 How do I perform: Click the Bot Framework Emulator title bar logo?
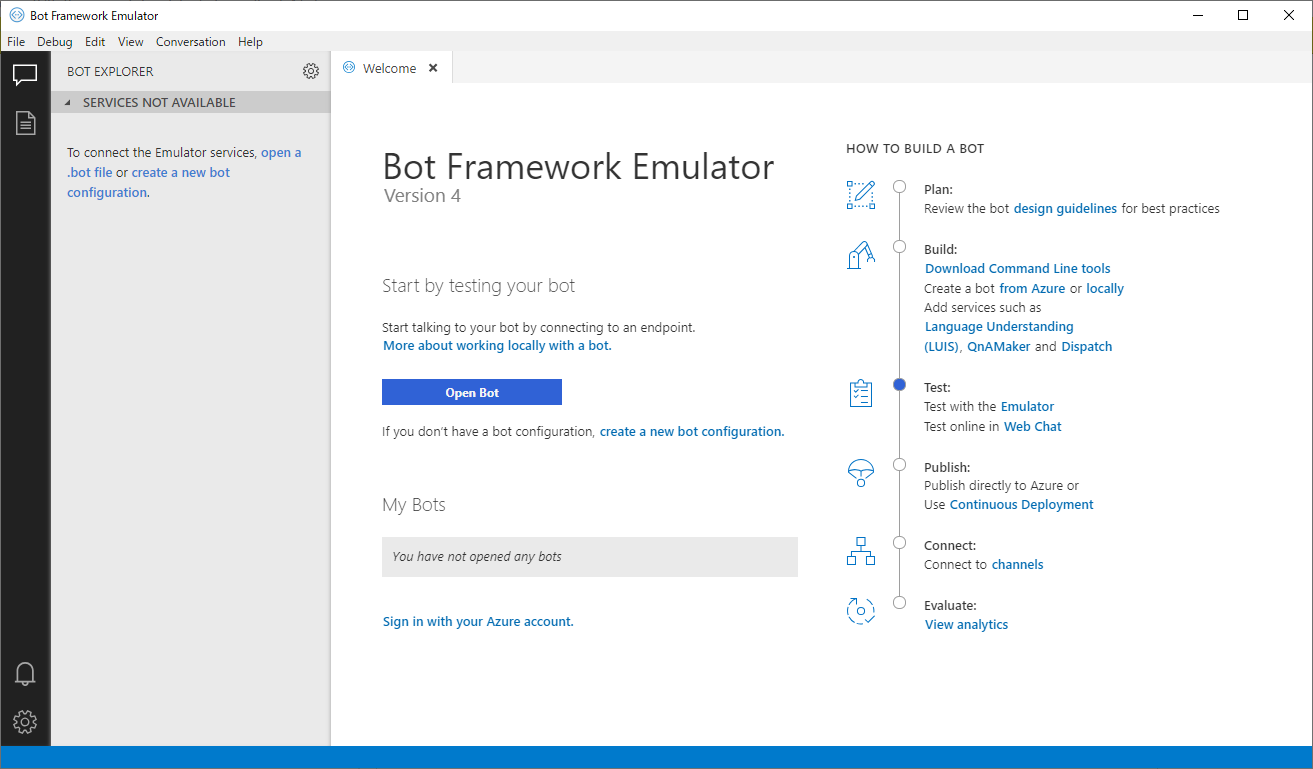16,15
